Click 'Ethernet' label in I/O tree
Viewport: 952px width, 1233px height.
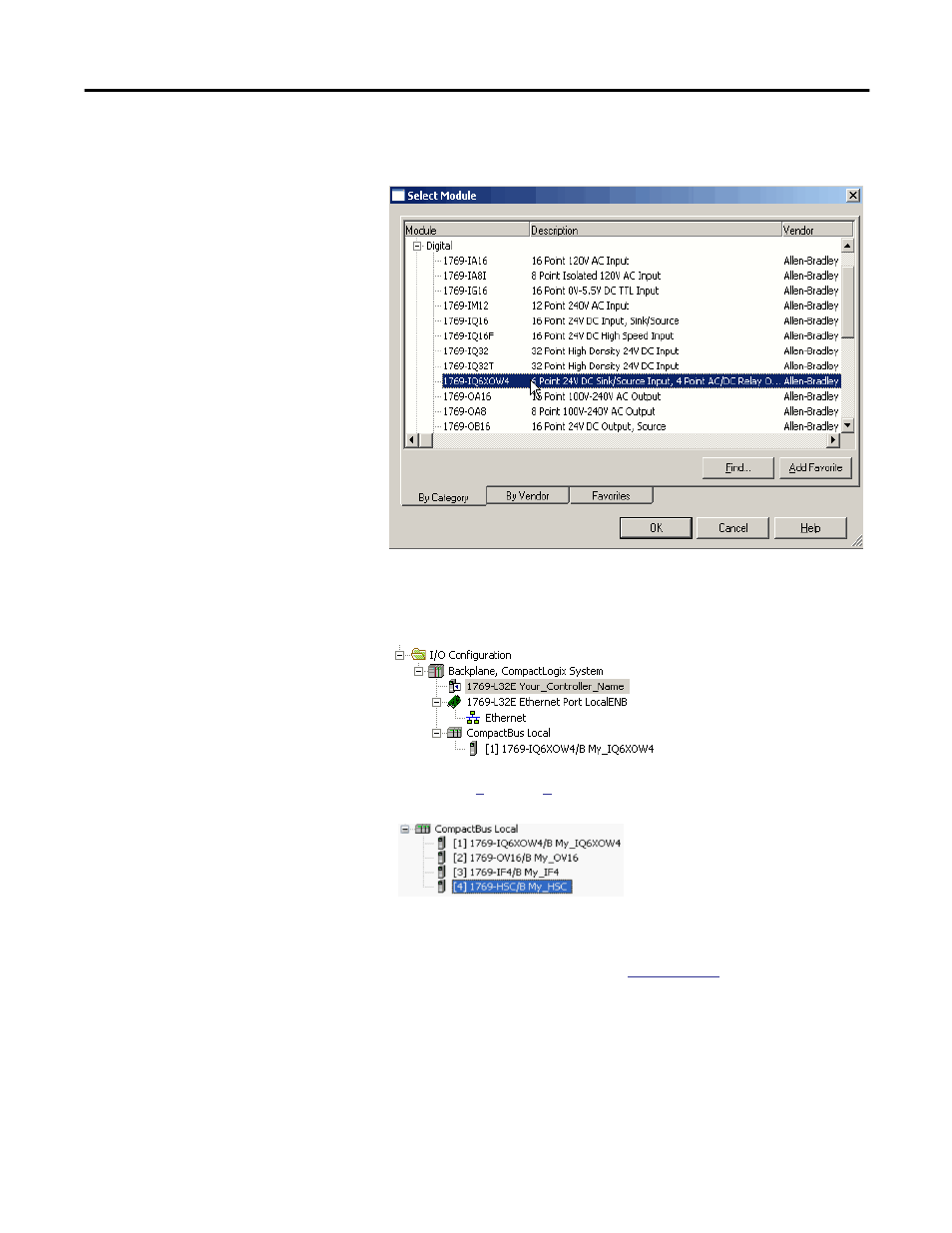click(505, 718)
